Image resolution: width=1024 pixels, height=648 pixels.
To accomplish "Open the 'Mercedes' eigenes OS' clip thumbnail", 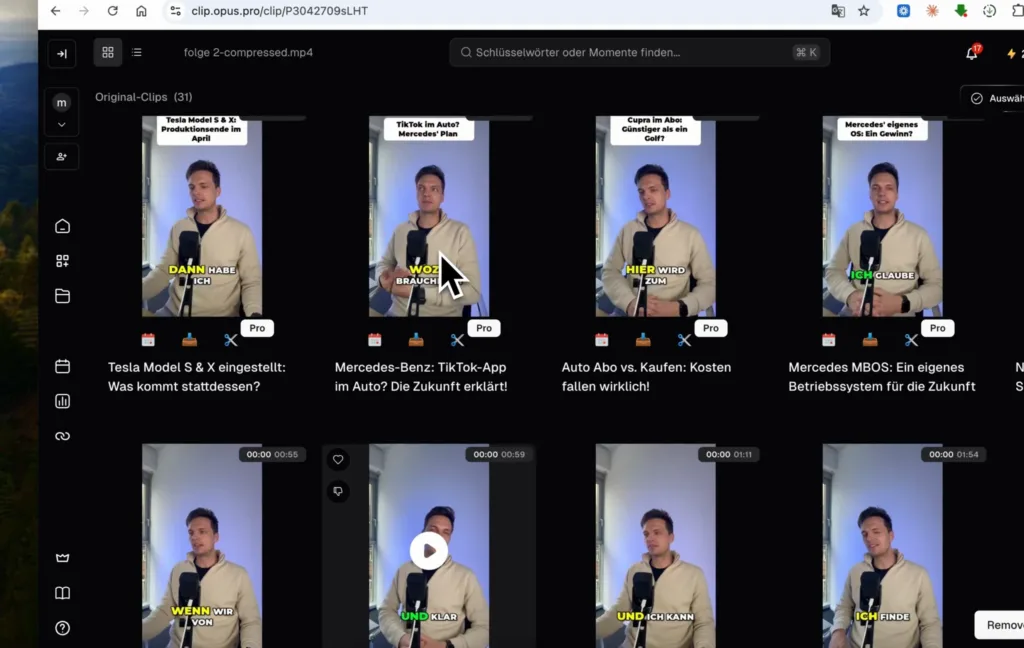I will (882, 216).
